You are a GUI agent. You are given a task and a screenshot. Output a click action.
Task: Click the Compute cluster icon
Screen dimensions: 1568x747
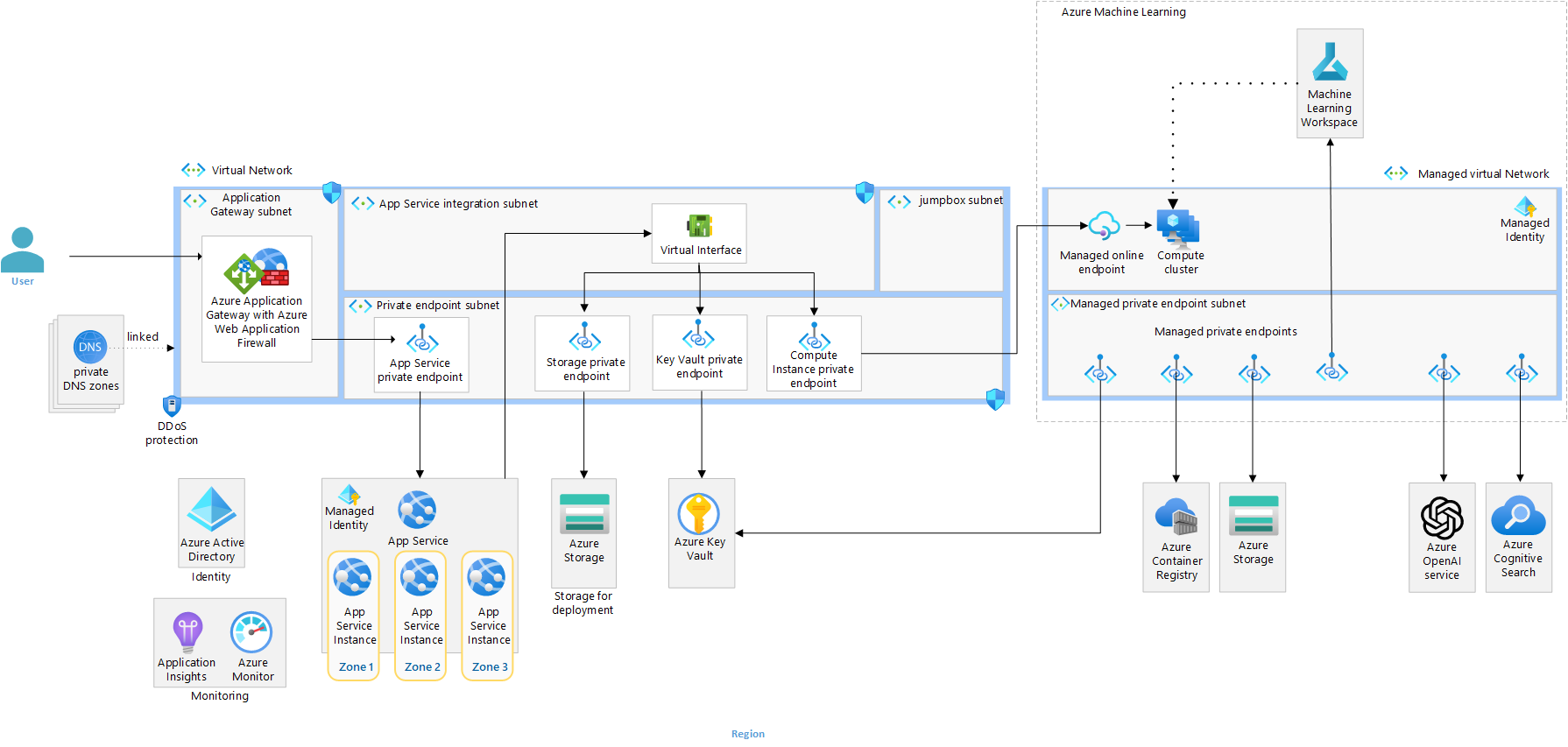click(1178, 228)
